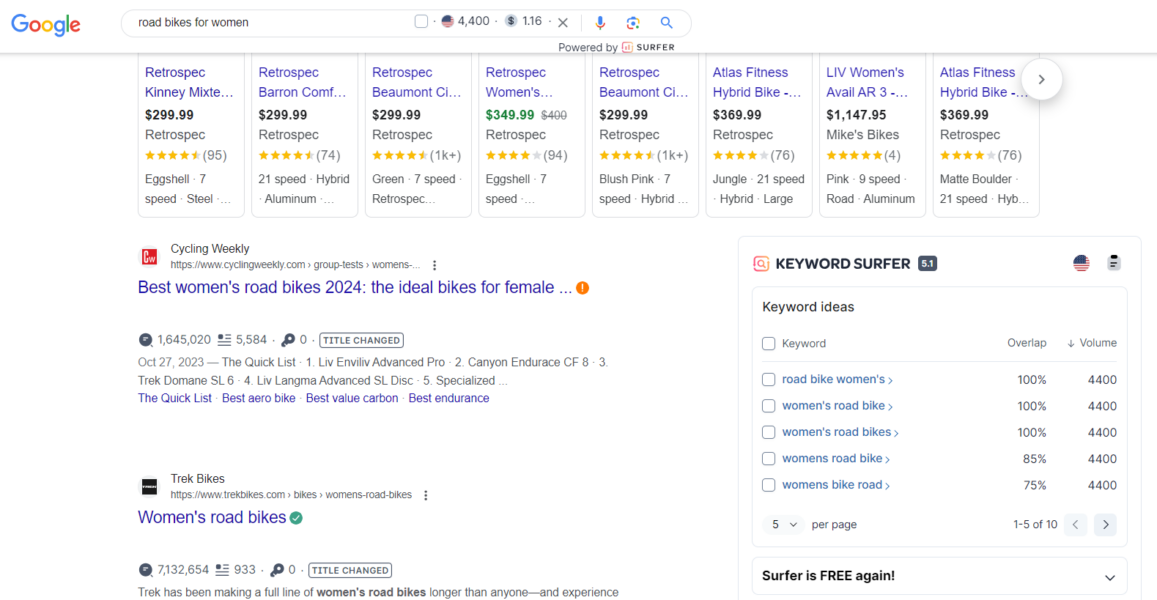1157x600 pixels.
Task: Open the Cycling Weekly result options menu
Action: click(x=434, y=264)
